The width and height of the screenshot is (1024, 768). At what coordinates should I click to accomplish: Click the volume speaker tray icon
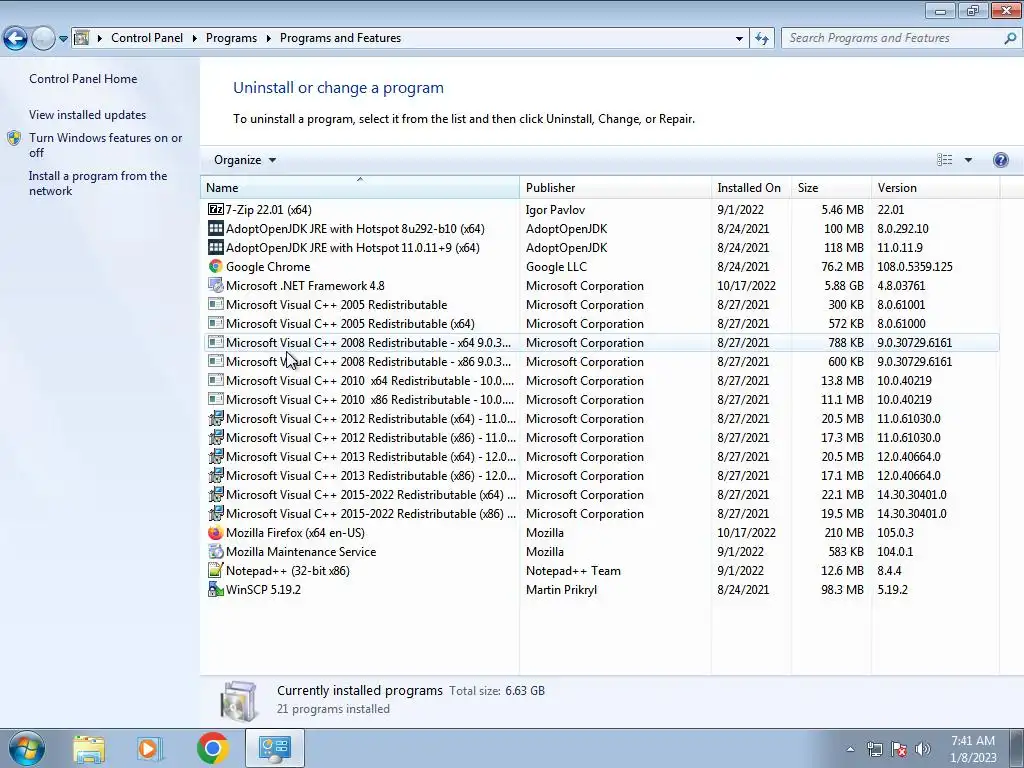click(923, 749)
